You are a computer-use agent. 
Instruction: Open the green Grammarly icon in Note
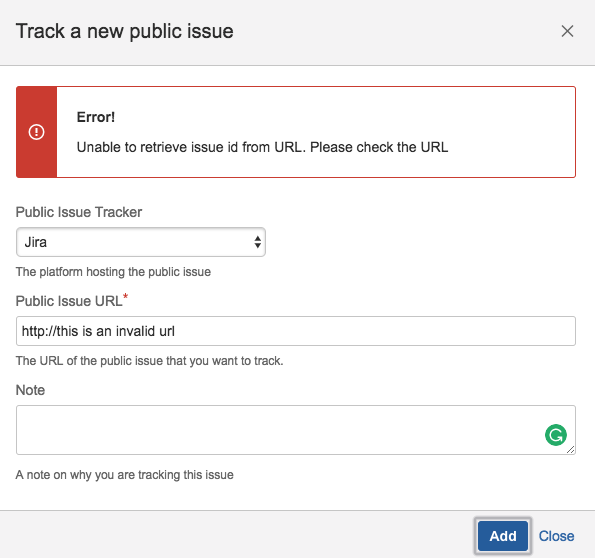(556, 435)
